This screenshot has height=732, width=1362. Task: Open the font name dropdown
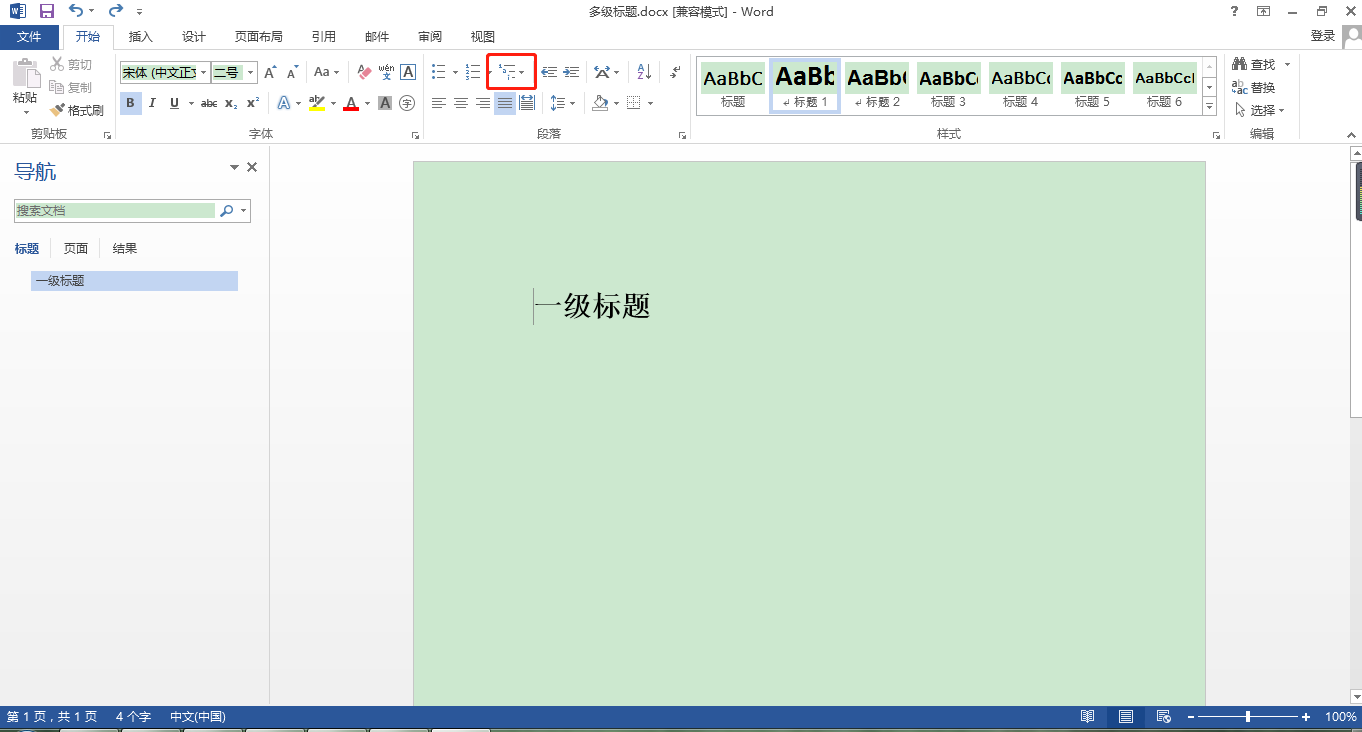204,73
